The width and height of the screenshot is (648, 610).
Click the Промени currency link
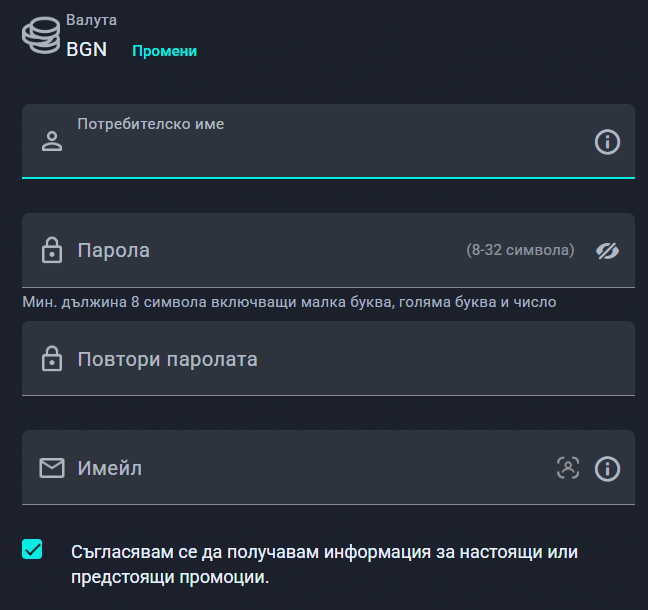(x=164, y=51)
